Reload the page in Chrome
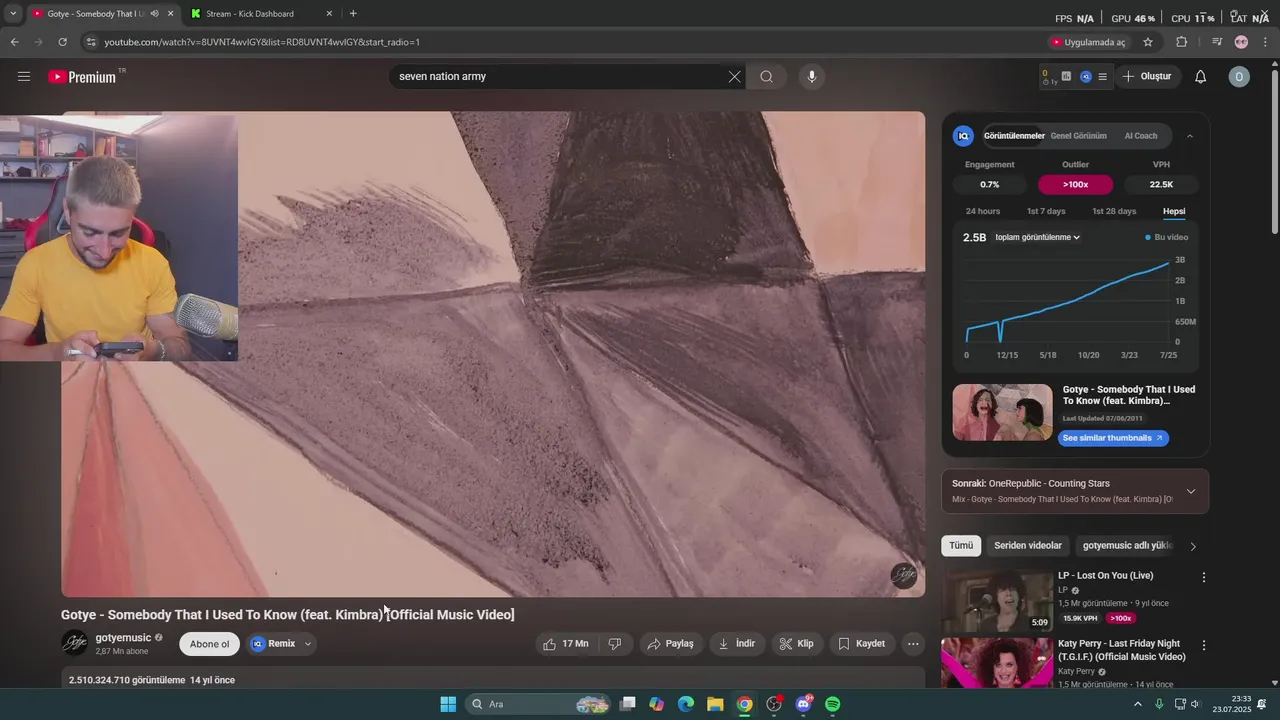The image size is (1280, 720). pos(62,42)
